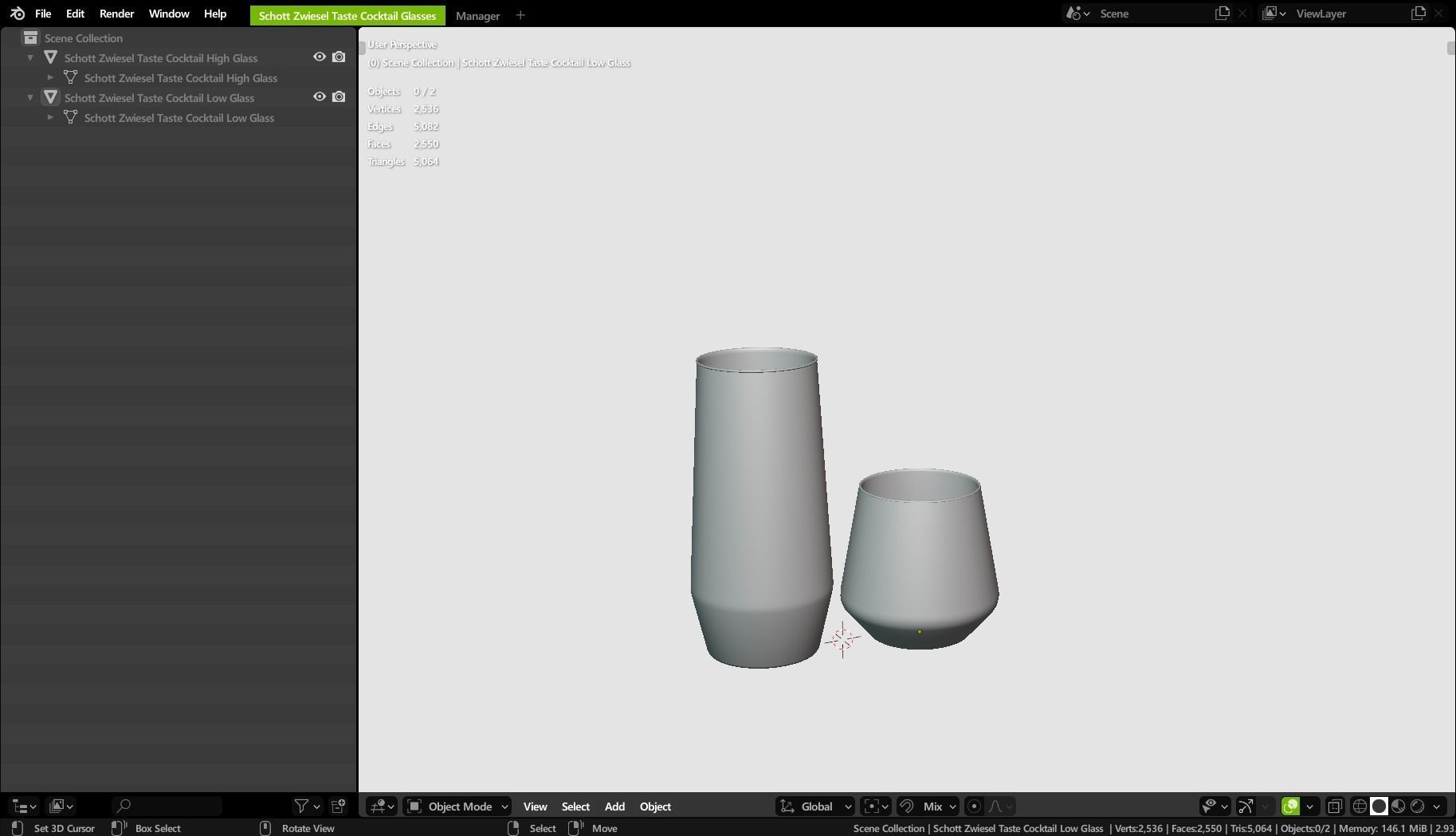Select the High Glass collection row
The width and height of the screenshot is (1456, 836).
point(179,57)
